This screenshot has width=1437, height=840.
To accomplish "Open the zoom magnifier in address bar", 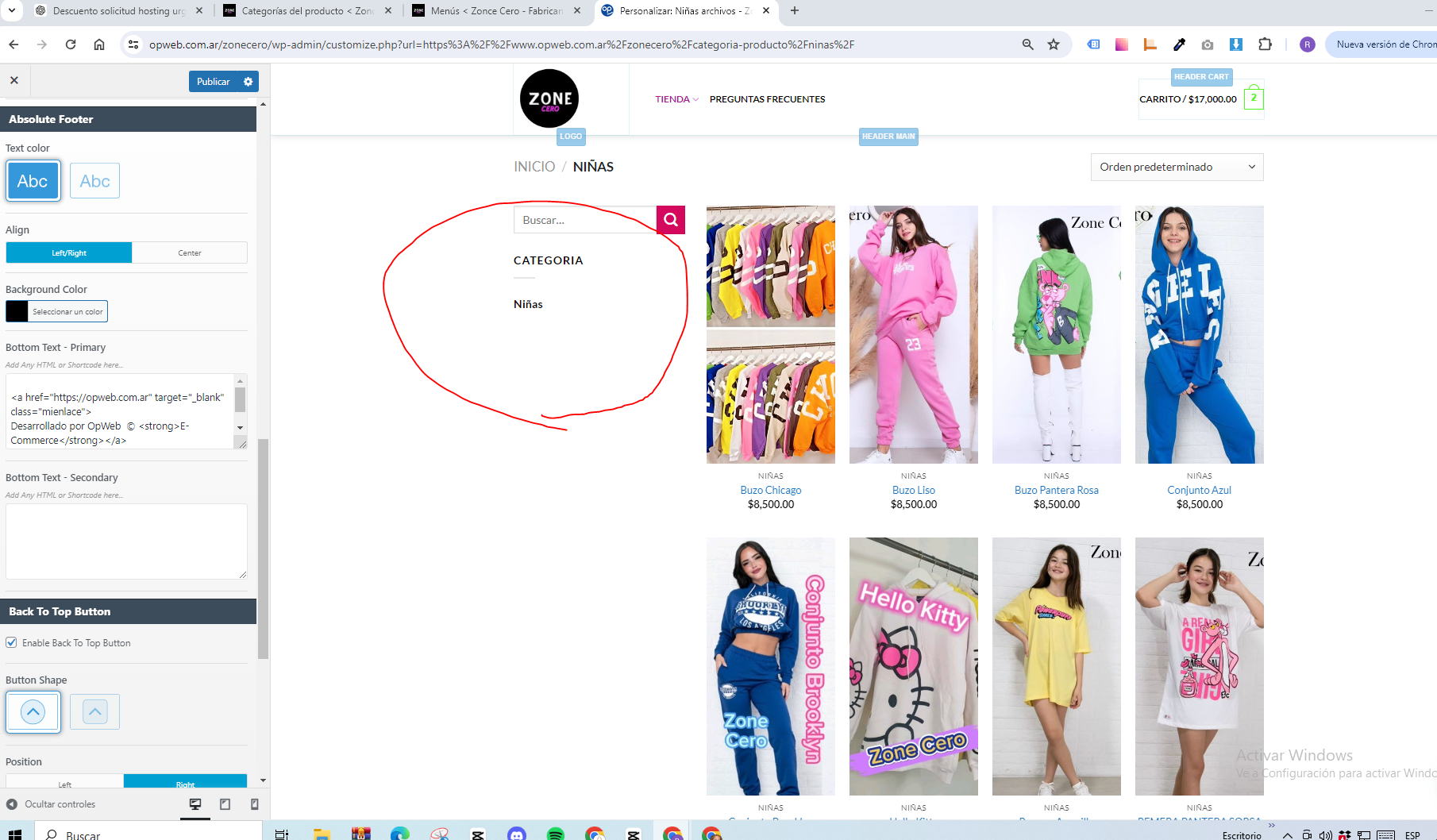I will 1027,44.
